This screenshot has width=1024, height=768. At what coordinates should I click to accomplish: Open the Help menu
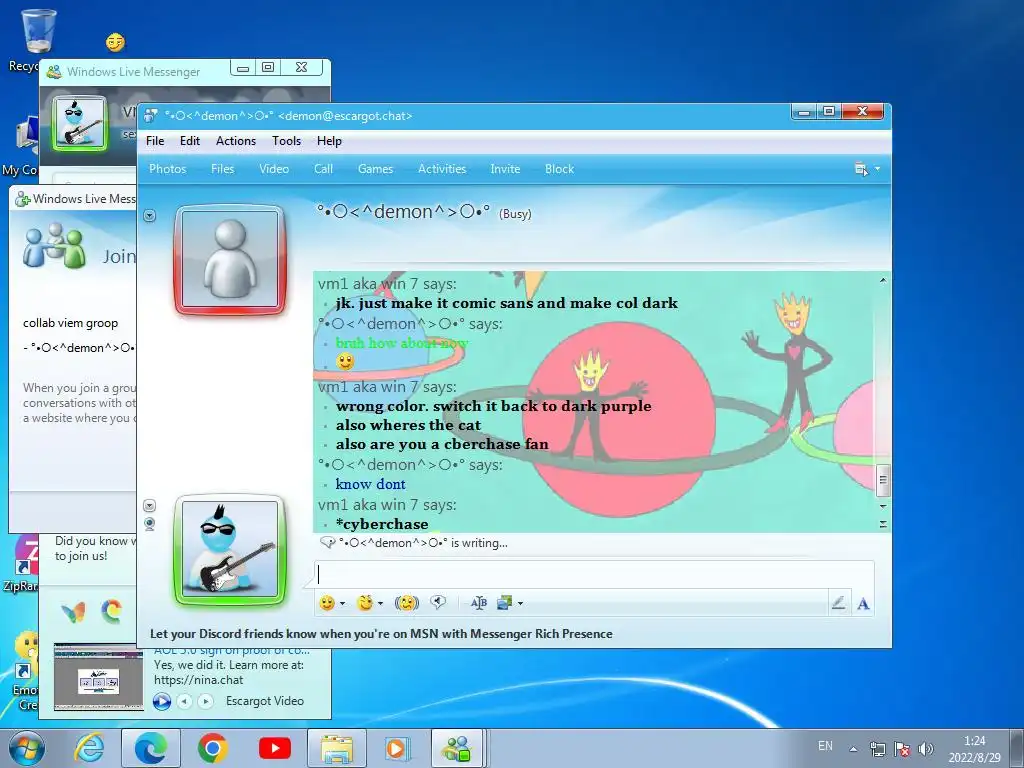click(329, 141)
